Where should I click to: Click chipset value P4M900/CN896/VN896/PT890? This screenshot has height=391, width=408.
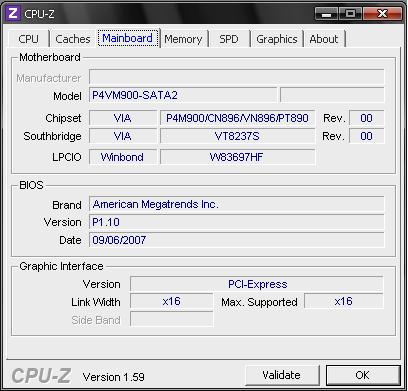(237, 118)
